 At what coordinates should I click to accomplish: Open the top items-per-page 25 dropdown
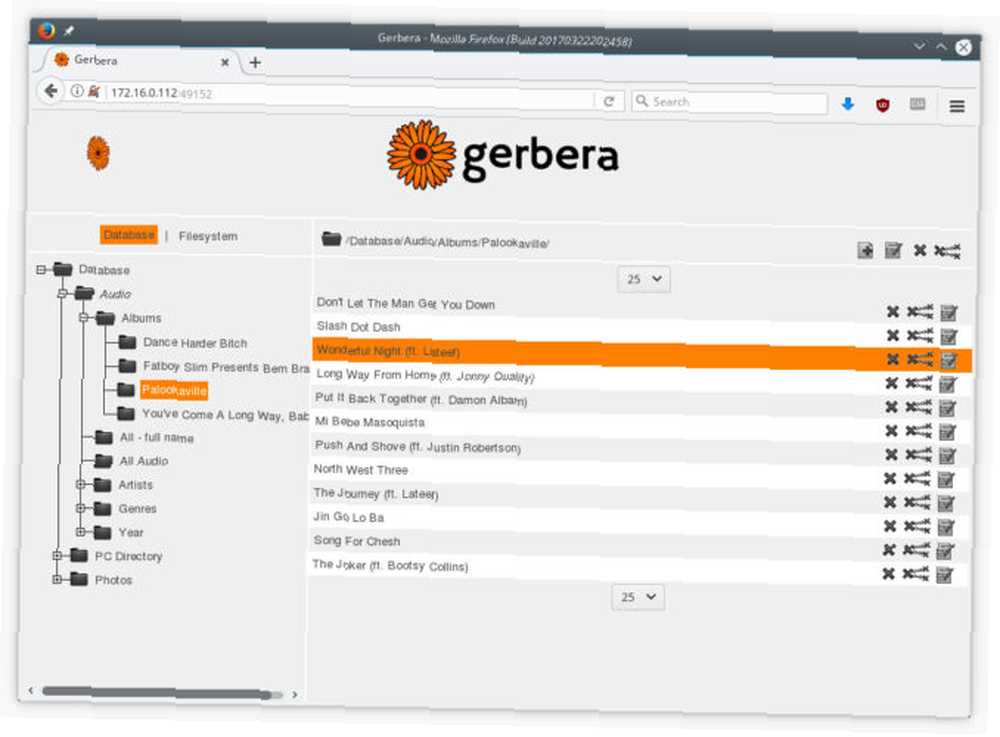(643, 279)
